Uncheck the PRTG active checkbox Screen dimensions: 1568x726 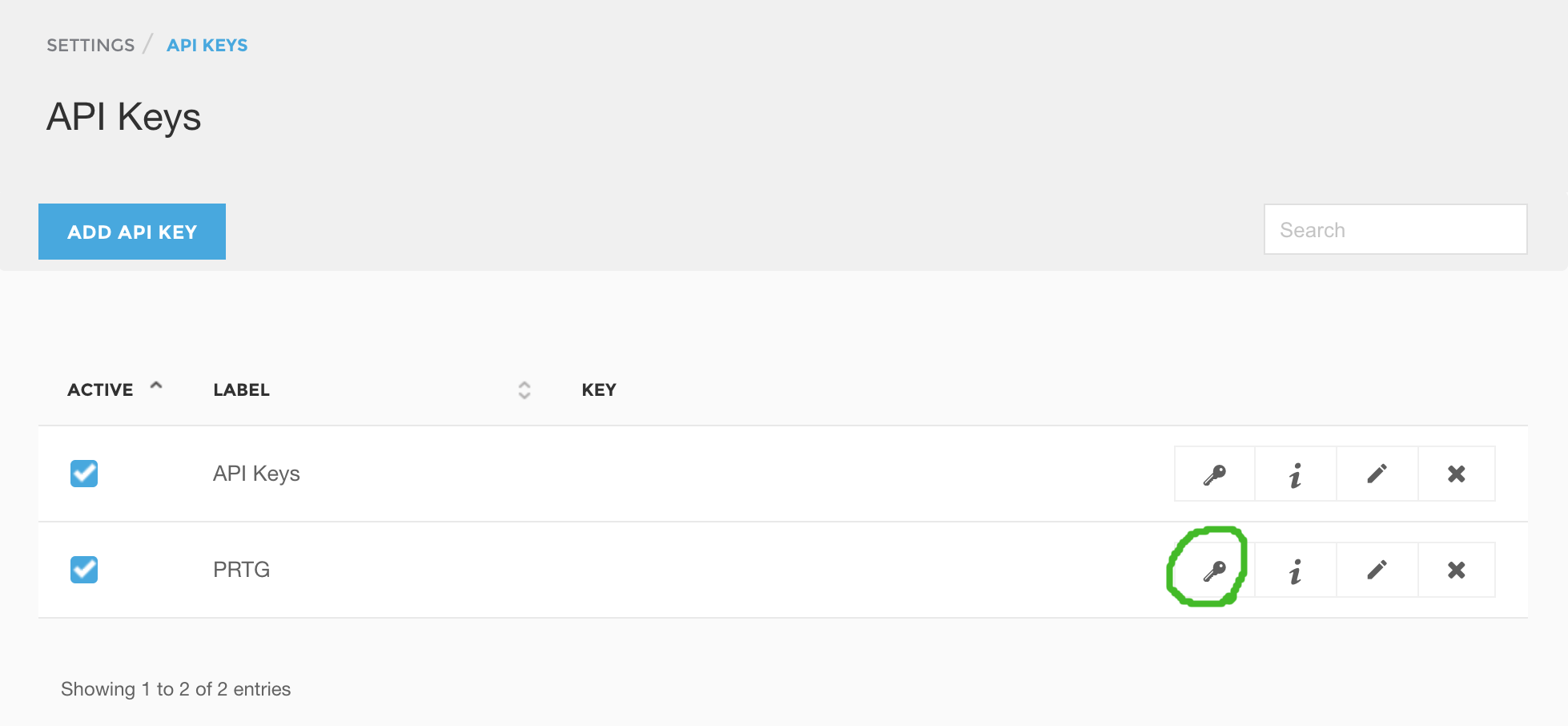point(83,570)
